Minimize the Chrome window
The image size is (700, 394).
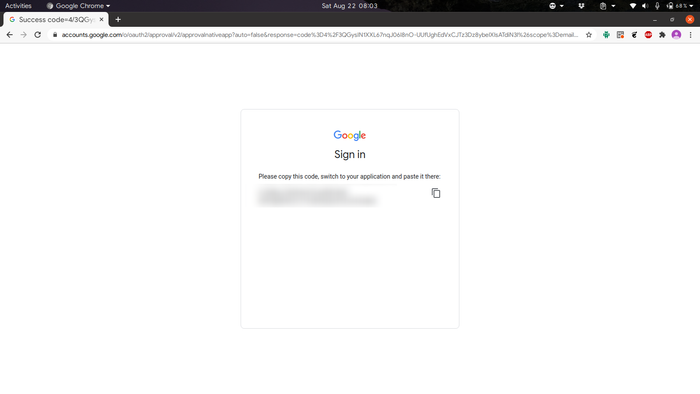coord(655,20)
